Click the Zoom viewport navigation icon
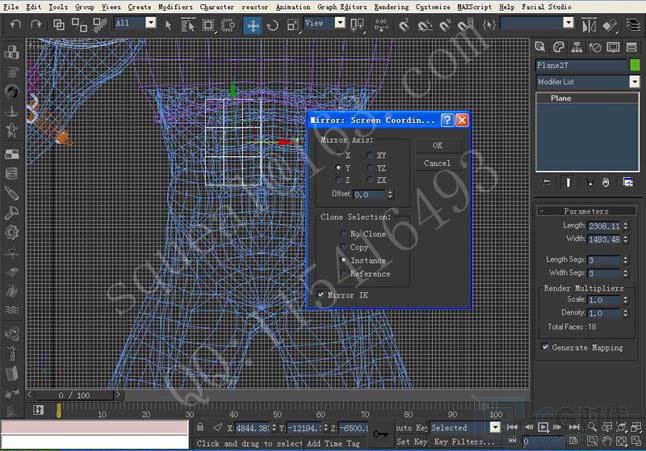This screenshot has height=451, width=646. click(592, 427)
